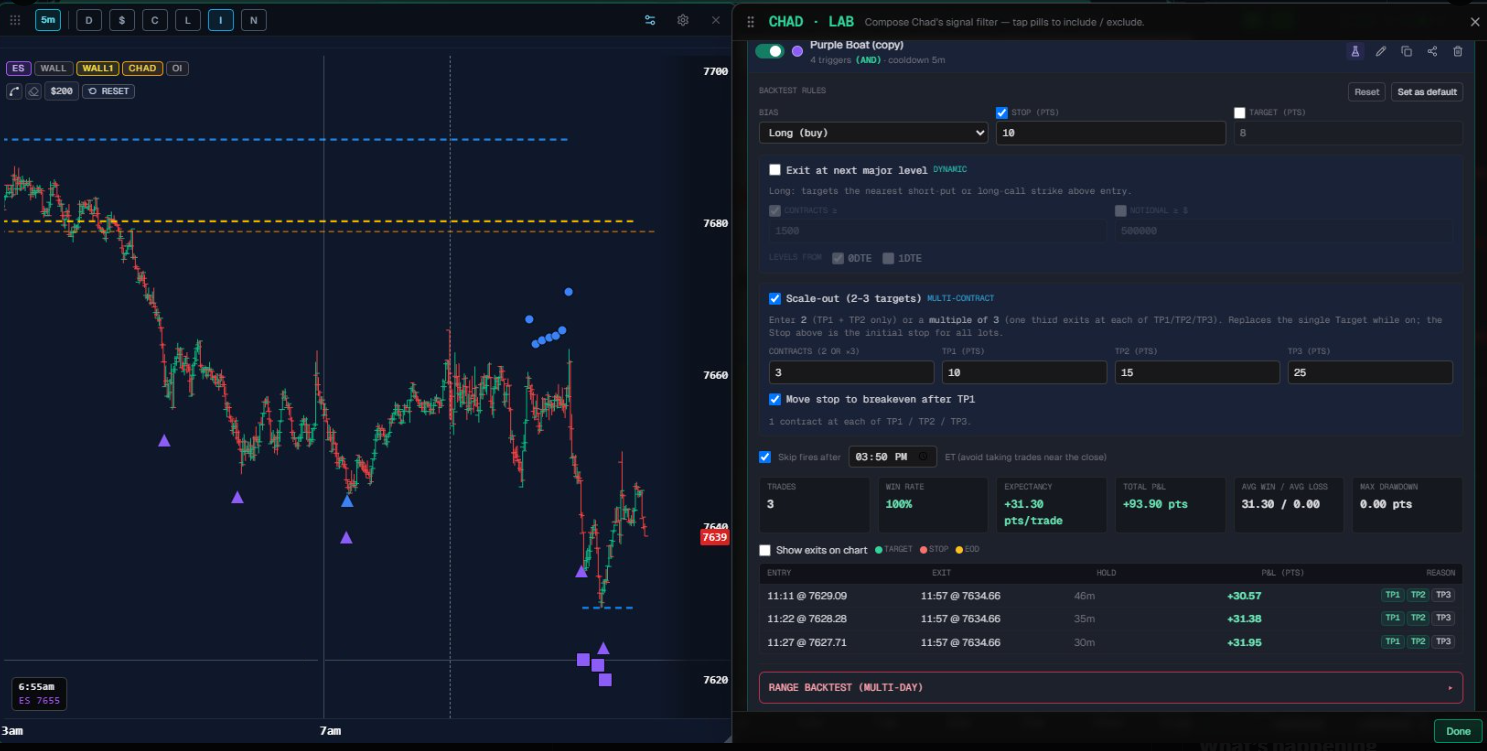Check Exit at next major level

(x=775, y=170)
